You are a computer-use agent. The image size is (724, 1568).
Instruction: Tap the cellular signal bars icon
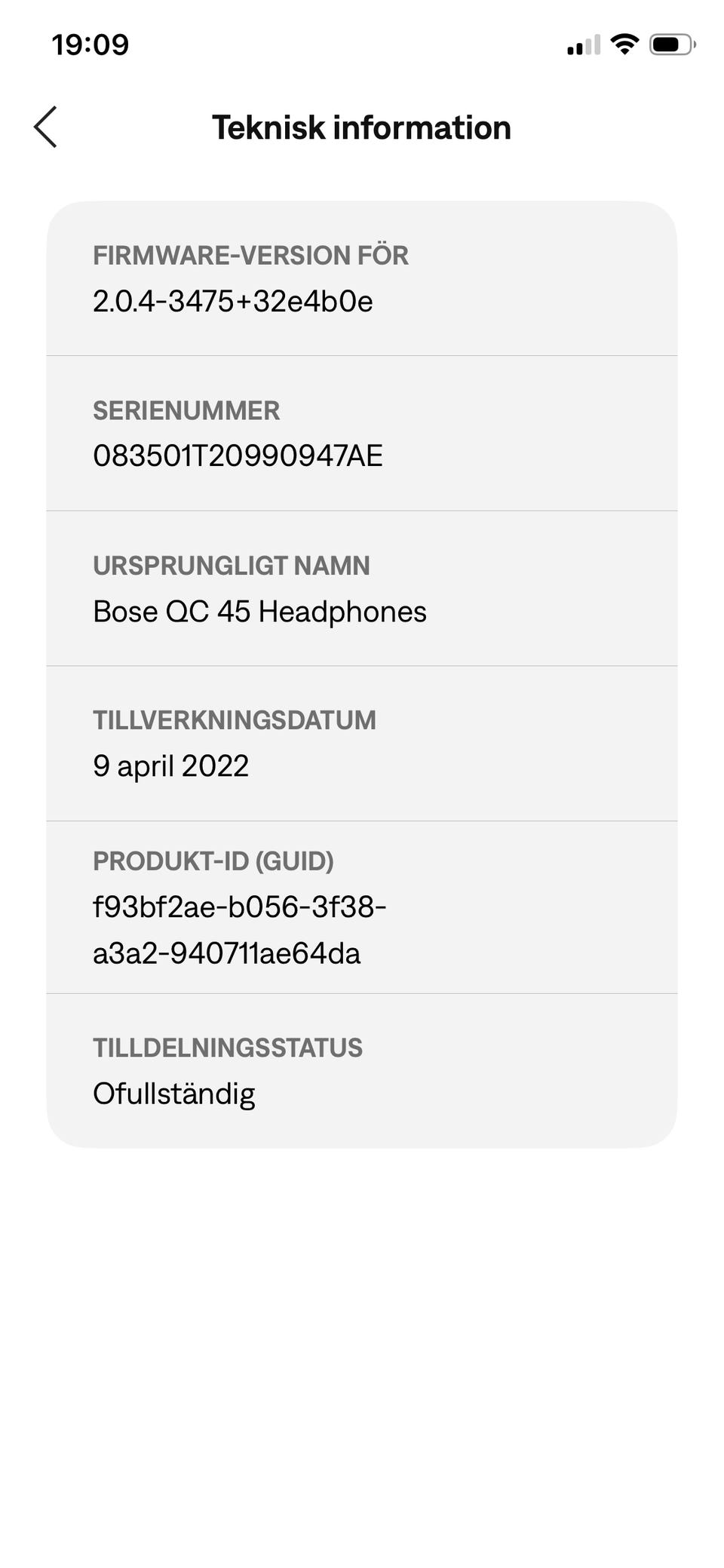tap(583, 45)
